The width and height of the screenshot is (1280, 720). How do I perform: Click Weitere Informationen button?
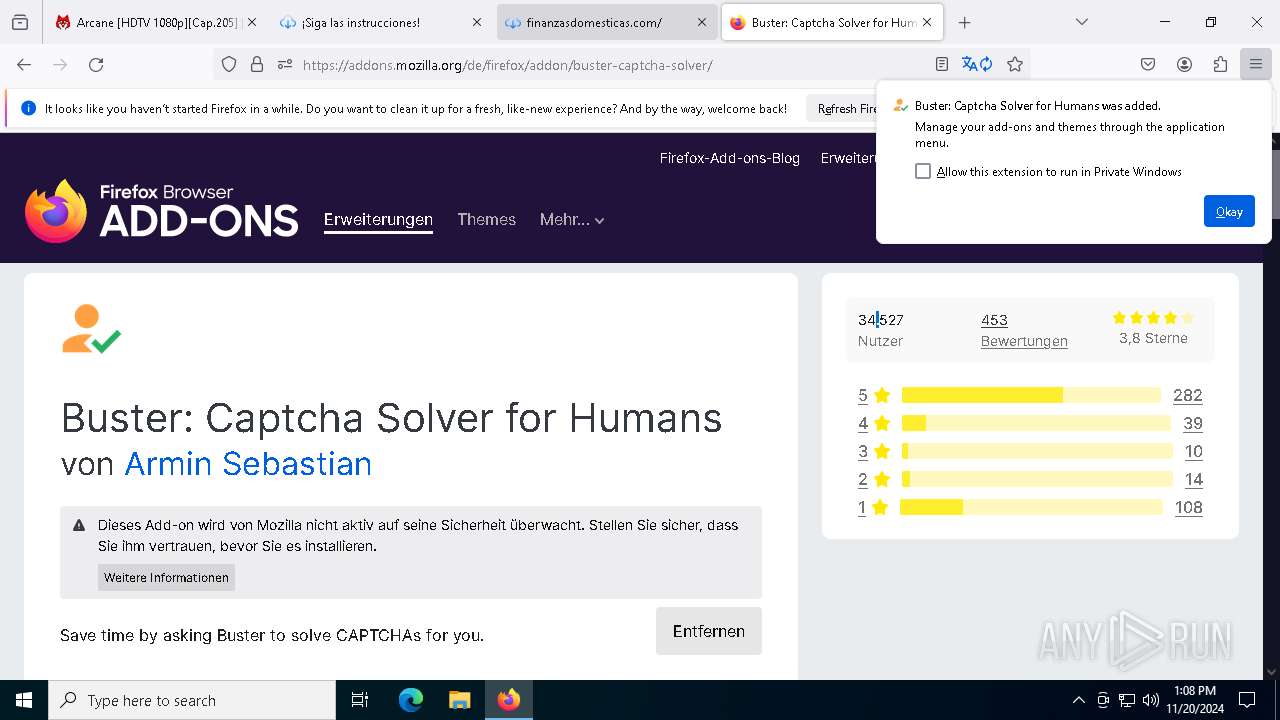coord(166,577)
